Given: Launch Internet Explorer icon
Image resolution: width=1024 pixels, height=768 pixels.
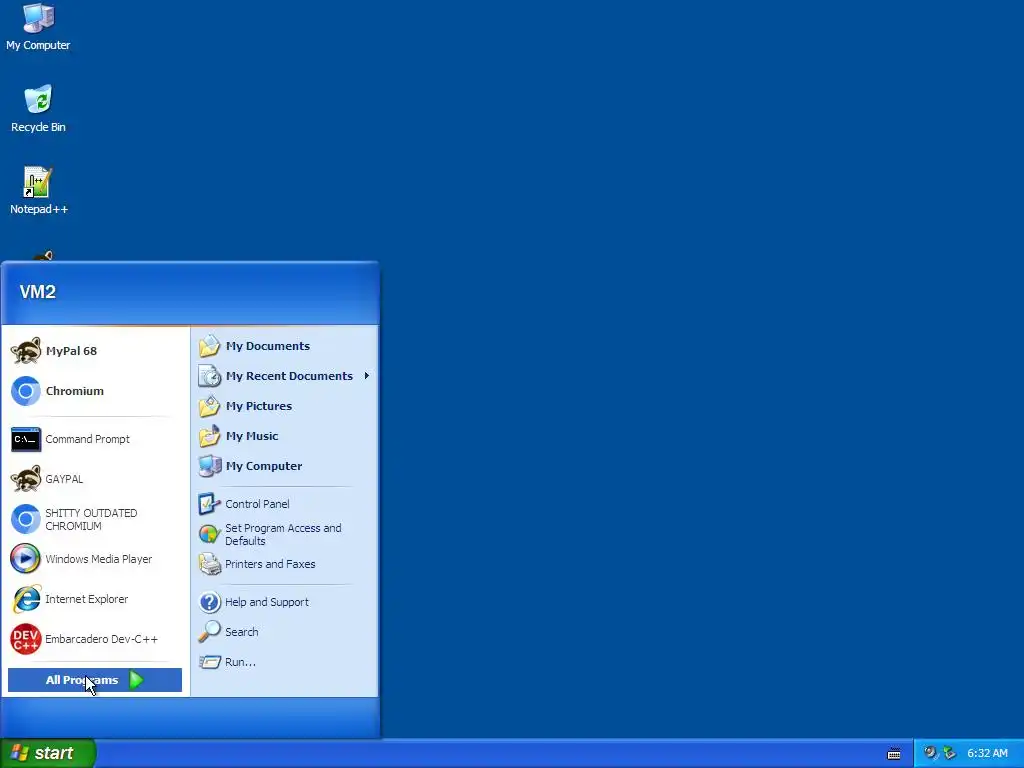Looking at the screenshot, I should 26,599.
